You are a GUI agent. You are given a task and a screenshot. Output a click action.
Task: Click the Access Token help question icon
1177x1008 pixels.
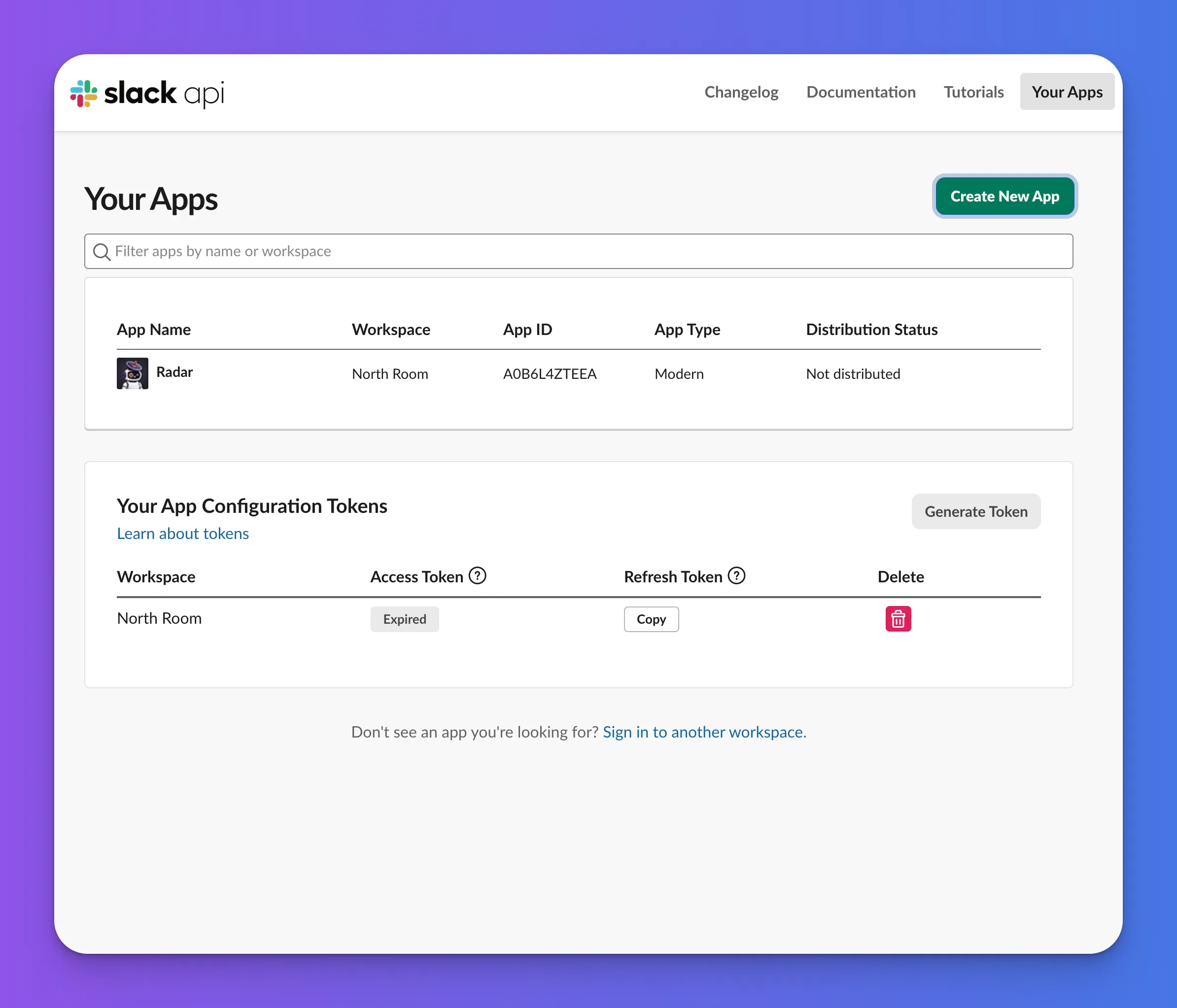(x=477, y=576)
